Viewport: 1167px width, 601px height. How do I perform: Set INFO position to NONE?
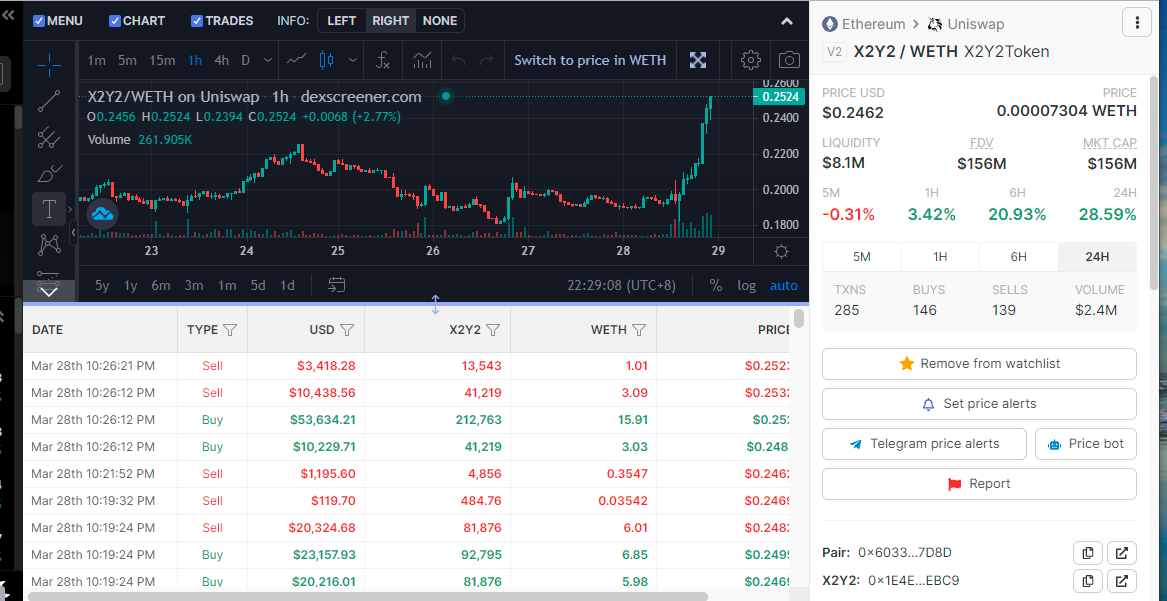[440, 21]
